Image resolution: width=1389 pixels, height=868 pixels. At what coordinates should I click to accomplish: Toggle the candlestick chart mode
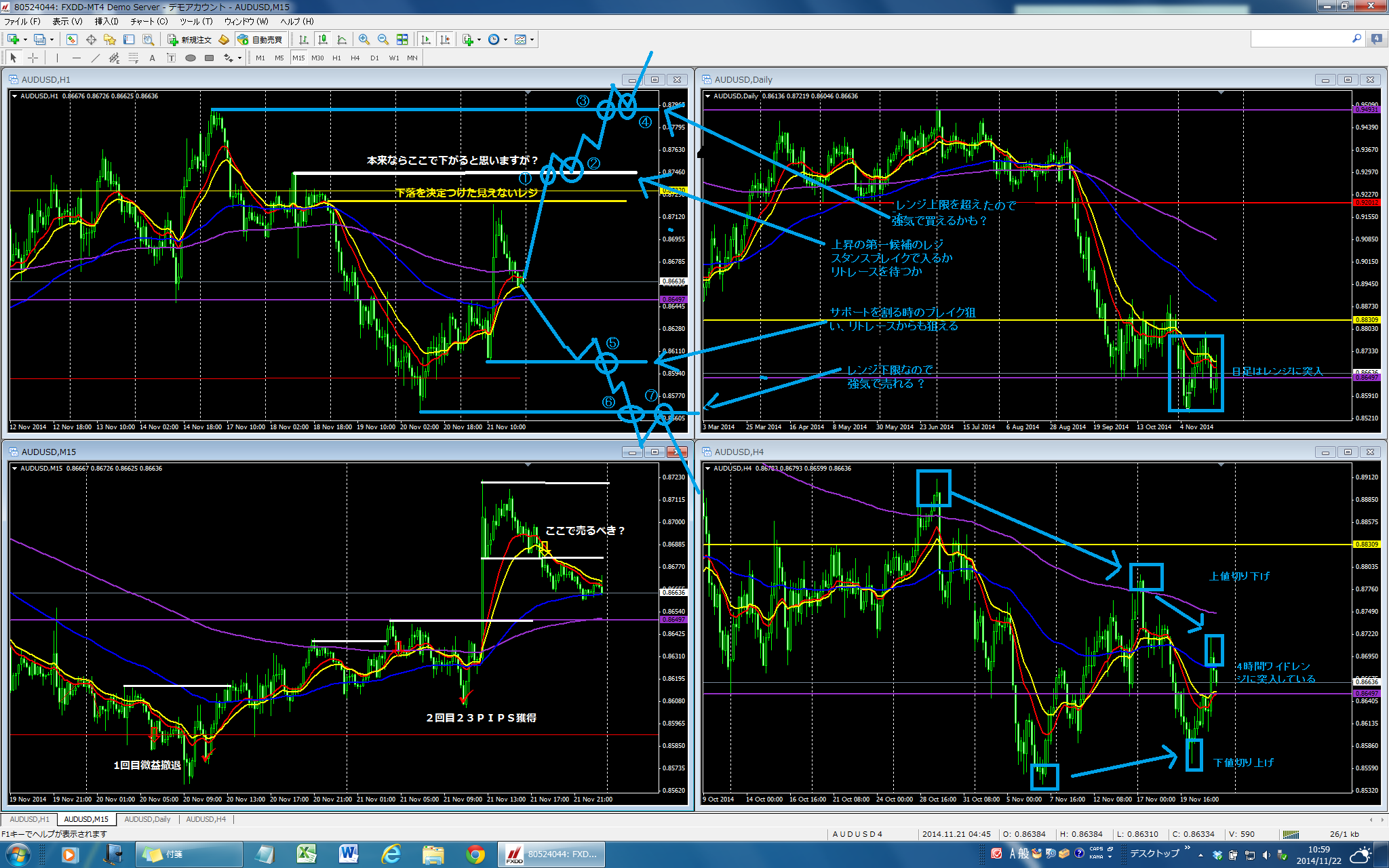[323, 39]
